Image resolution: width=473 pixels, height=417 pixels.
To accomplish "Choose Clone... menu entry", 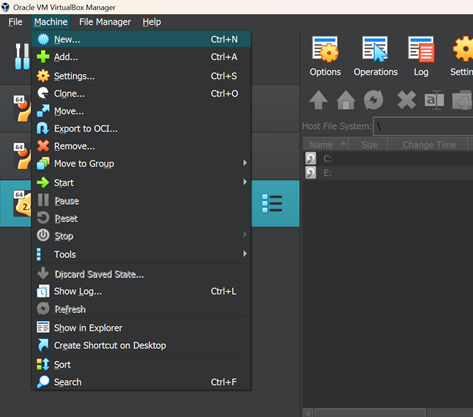I will coord(141,93).
